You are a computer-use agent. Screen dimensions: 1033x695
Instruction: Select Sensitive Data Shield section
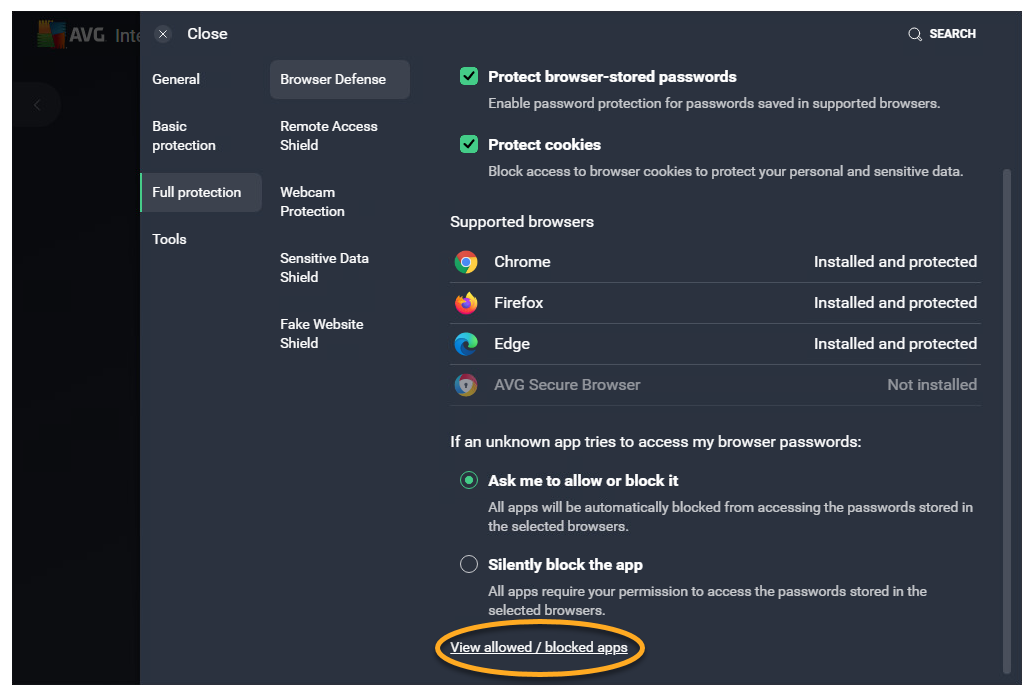[324, 268]
